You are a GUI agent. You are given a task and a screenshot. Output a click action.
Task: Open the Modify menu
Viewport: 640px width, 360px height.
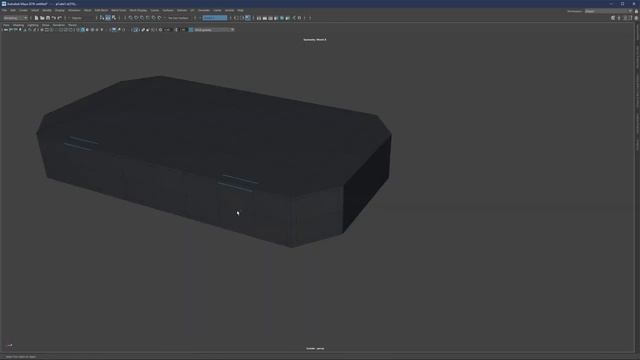[47, 10]
